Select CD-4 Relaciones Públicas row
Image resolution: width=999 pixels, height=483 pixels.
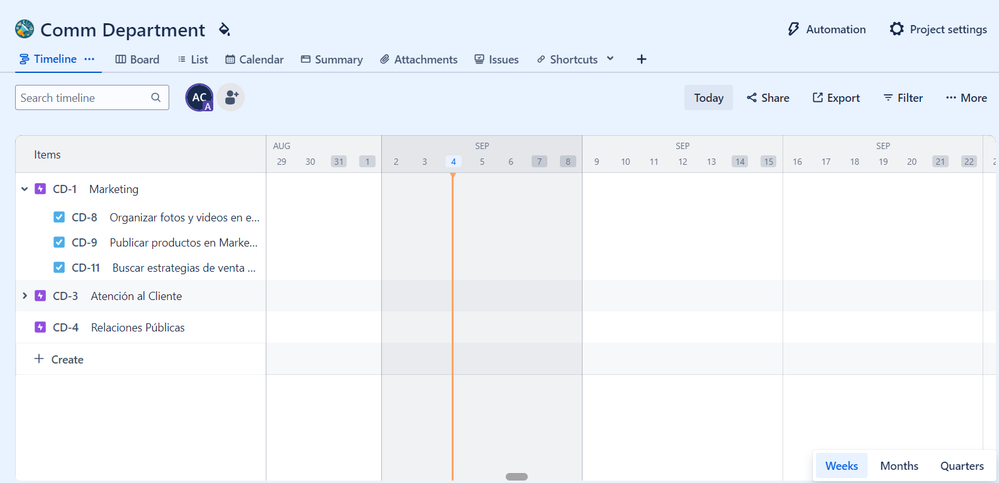point(140,328)
